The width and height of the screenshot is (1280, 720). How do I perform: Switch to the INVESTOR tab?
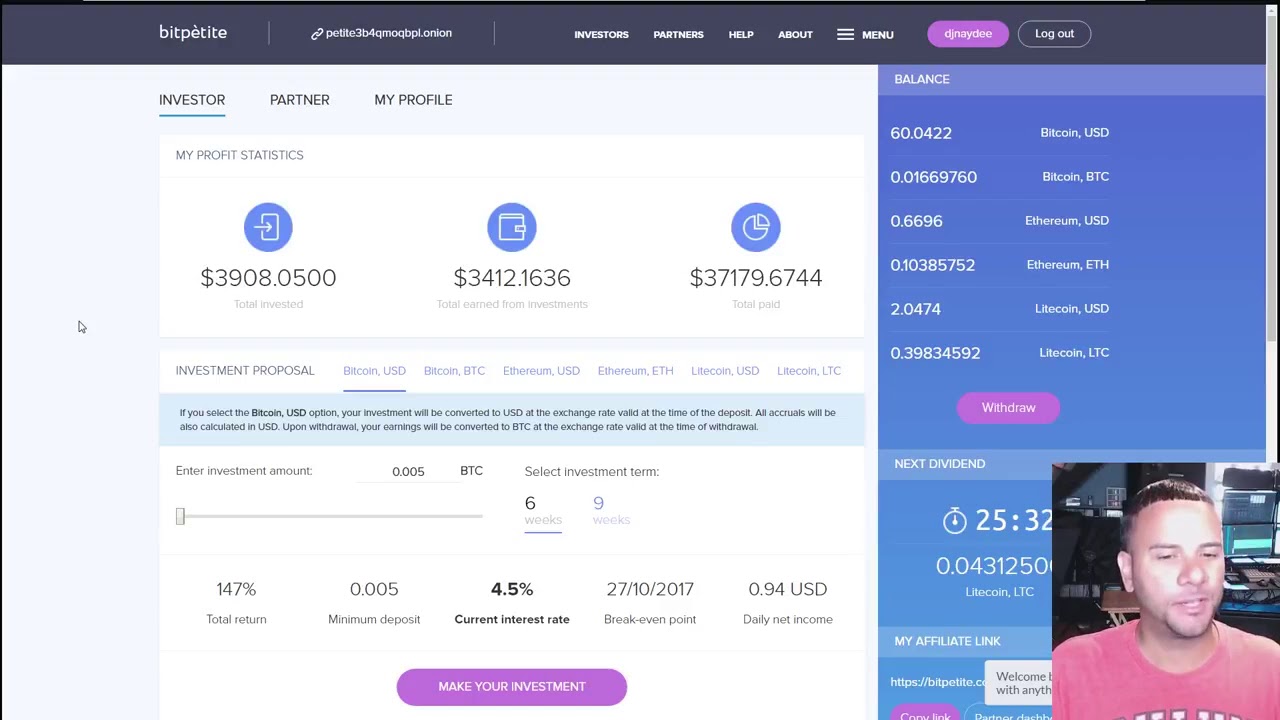(192, 100)
